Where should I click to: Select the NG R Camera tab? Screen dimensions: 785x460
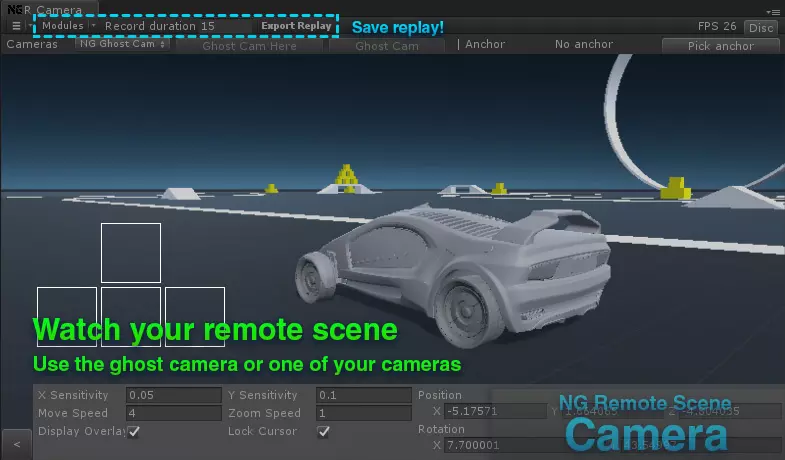click(49, 10)
